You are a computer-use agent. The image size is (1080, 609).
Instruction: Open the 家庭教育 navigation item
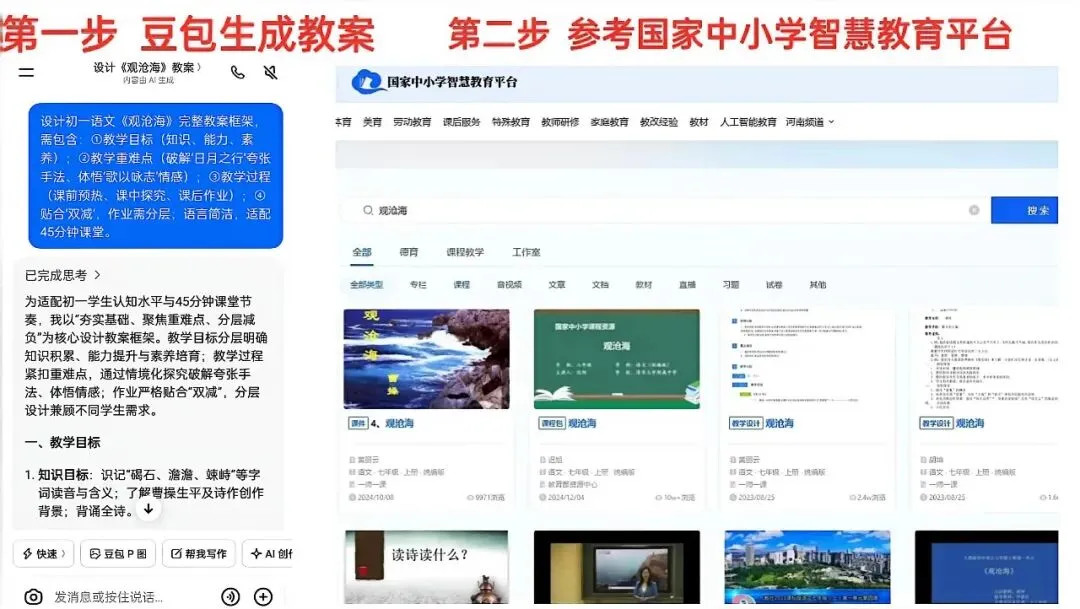point(610,122)
